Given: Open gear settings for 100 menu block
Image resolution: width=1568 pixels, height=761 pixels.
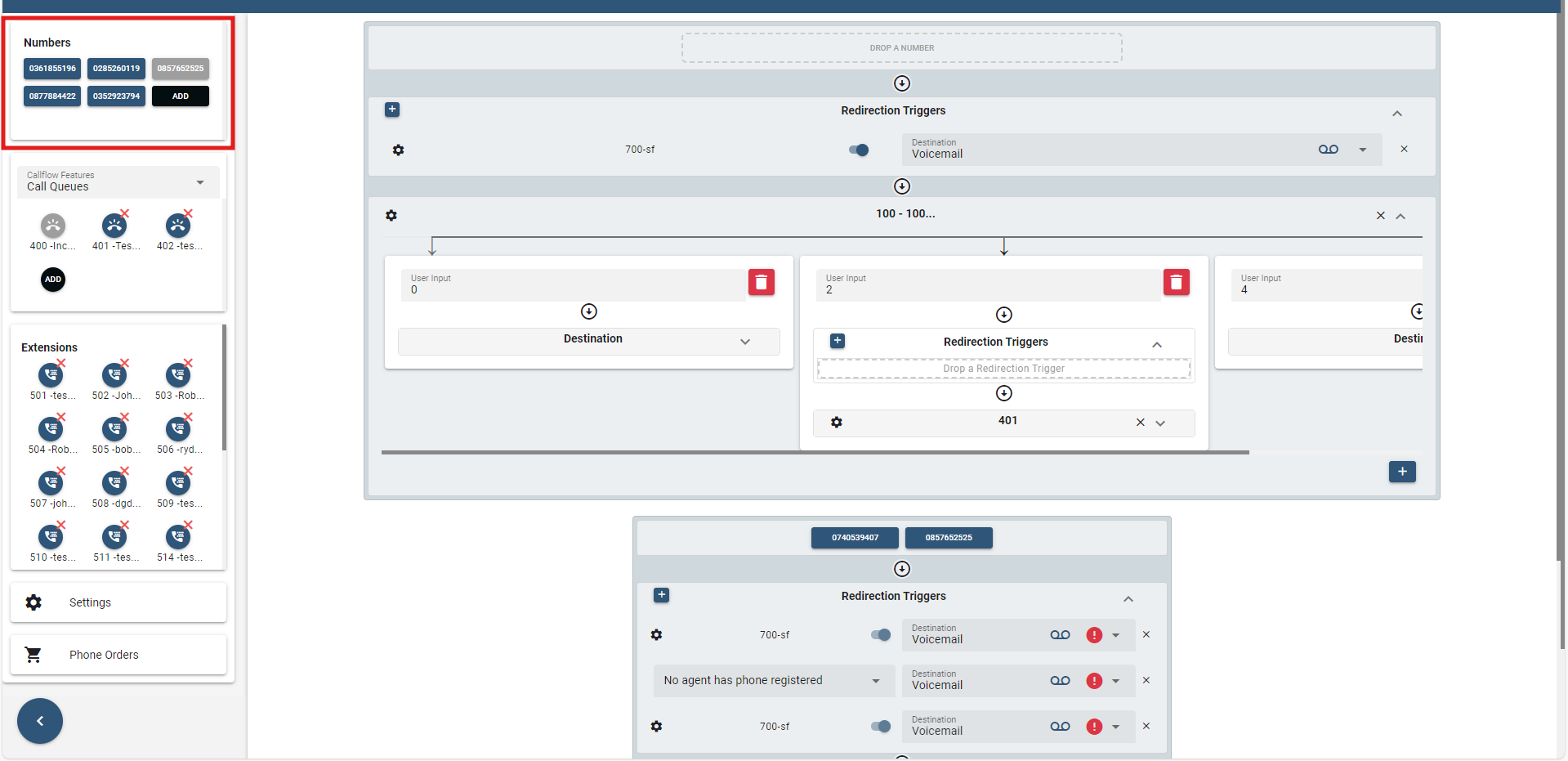Looking at the screenshot, I should [391, 216].
